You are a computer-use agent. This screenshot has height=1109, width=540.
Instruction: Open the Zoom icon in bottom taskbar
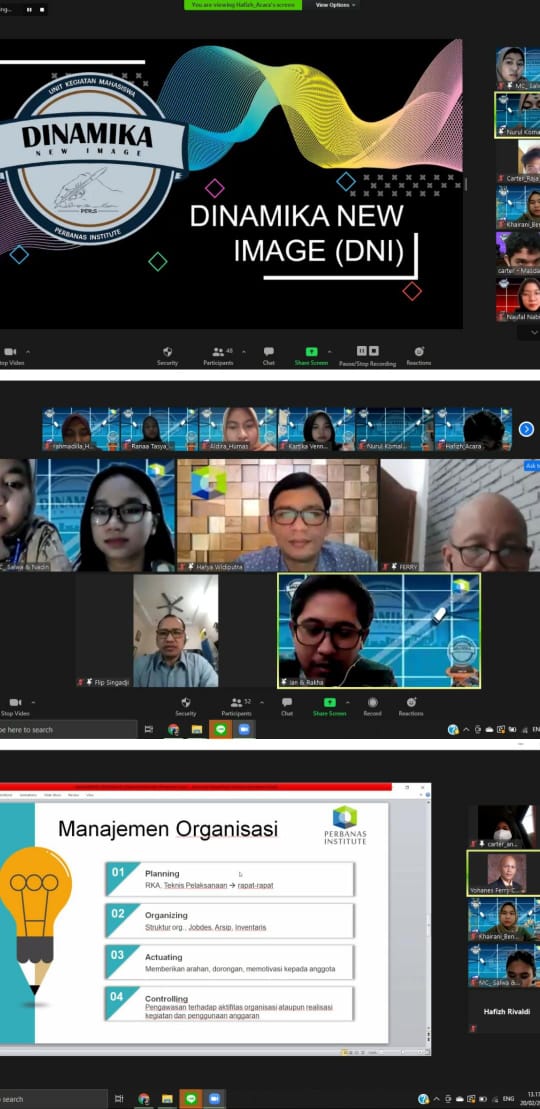click(x=214, y=1099)
